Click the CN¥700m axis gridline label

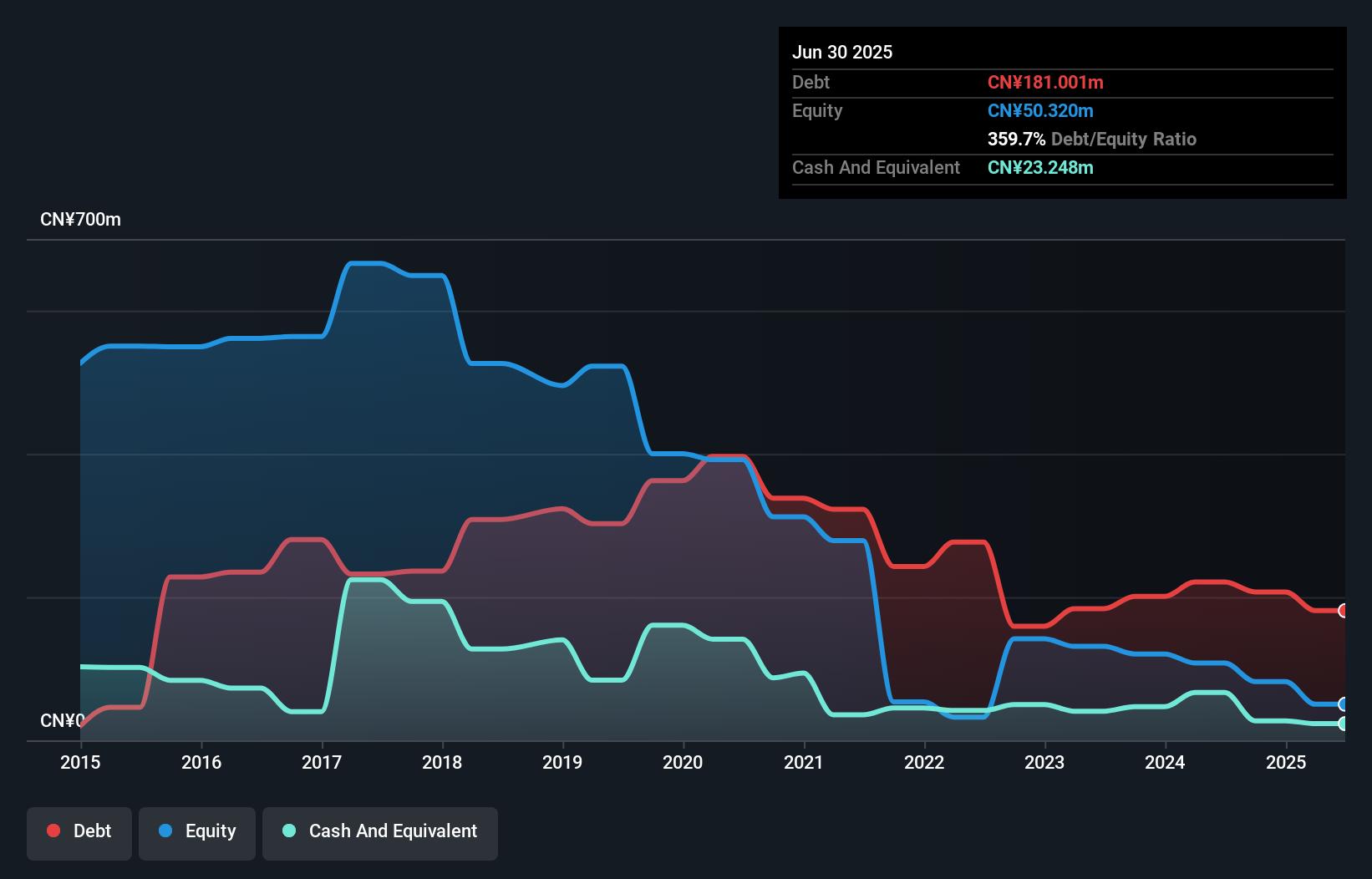[81, 219]
